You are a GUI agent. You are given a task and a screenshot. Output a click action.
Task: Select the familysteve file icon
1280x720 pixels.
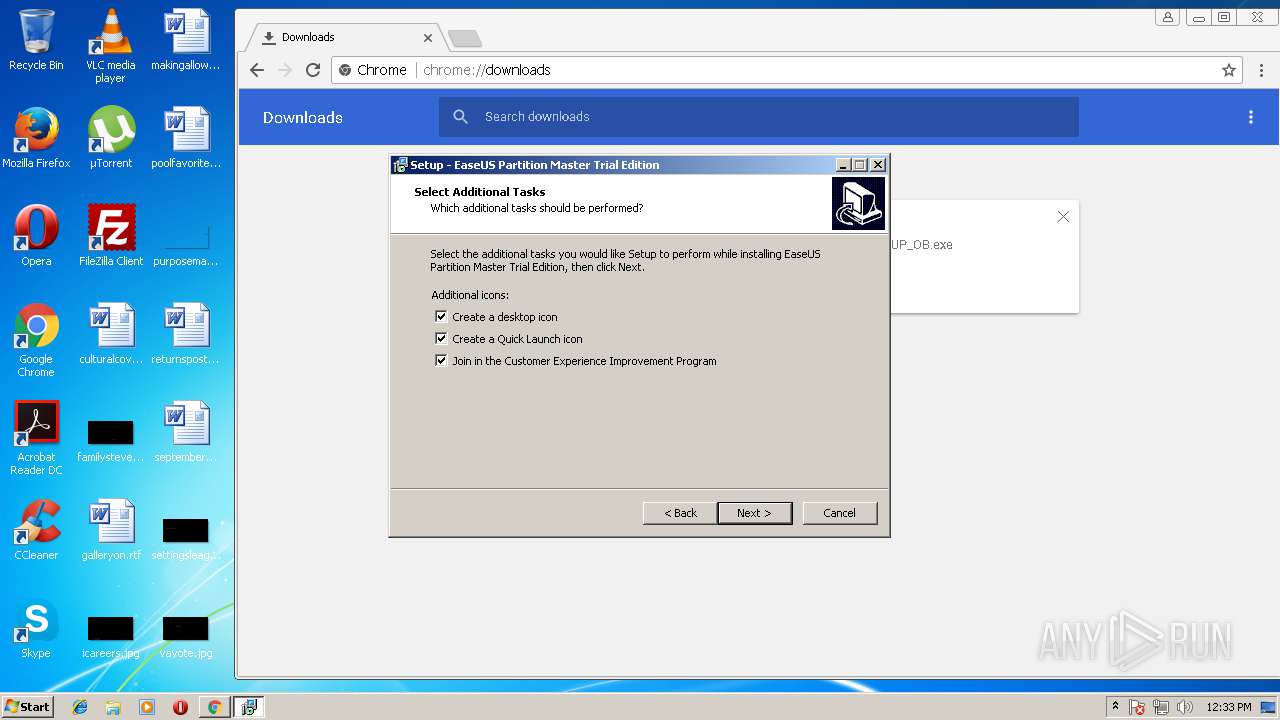(x=110, y=440)
